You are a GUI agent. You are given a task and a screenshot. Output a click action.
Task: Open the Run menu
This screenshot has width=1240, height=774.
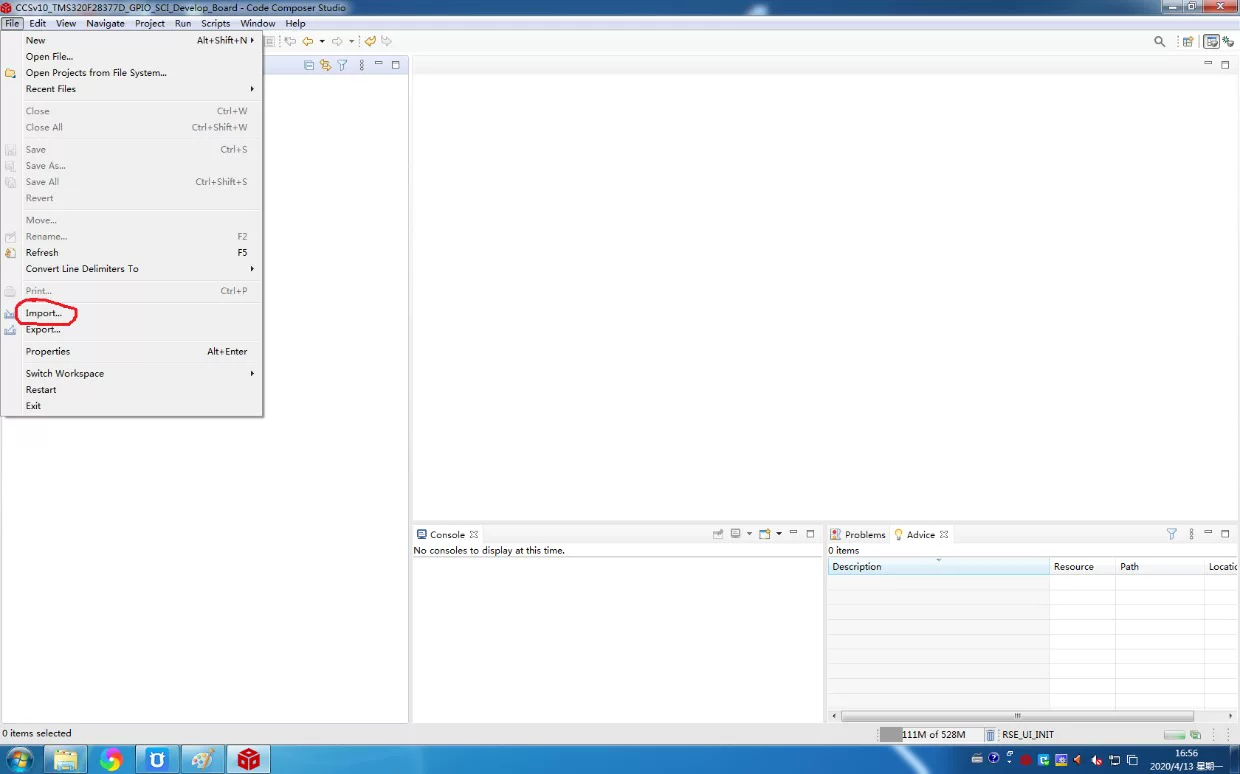pyautogui.click(x=183, y=23)
